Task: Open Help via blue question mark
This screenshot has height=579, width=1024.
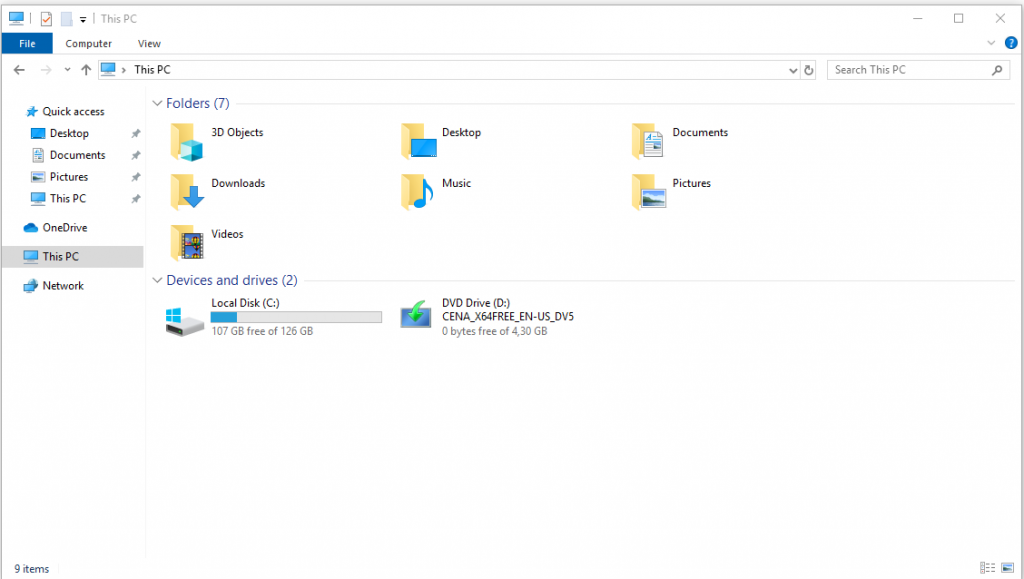Action: click(1011, 43)
